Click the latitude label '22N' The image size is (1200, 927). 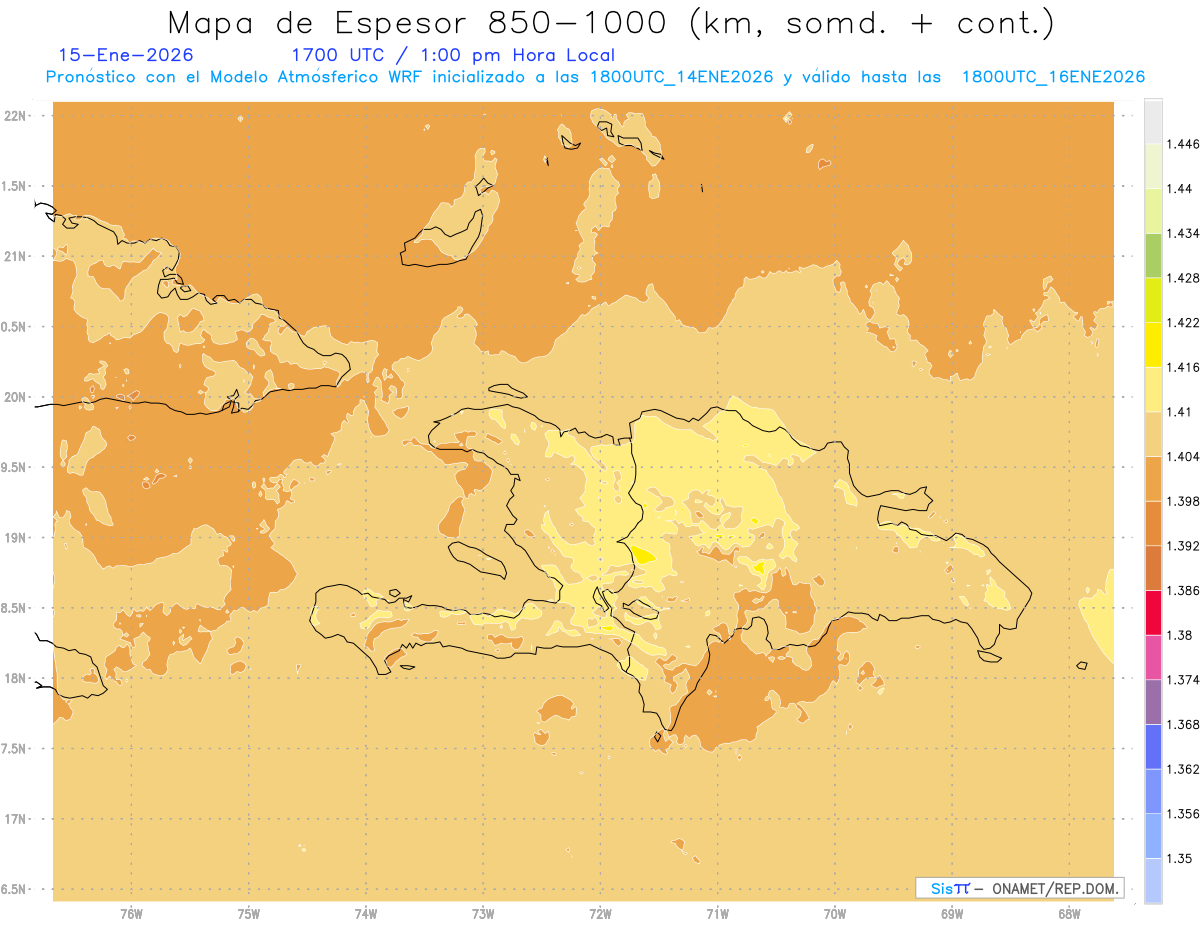15,116
